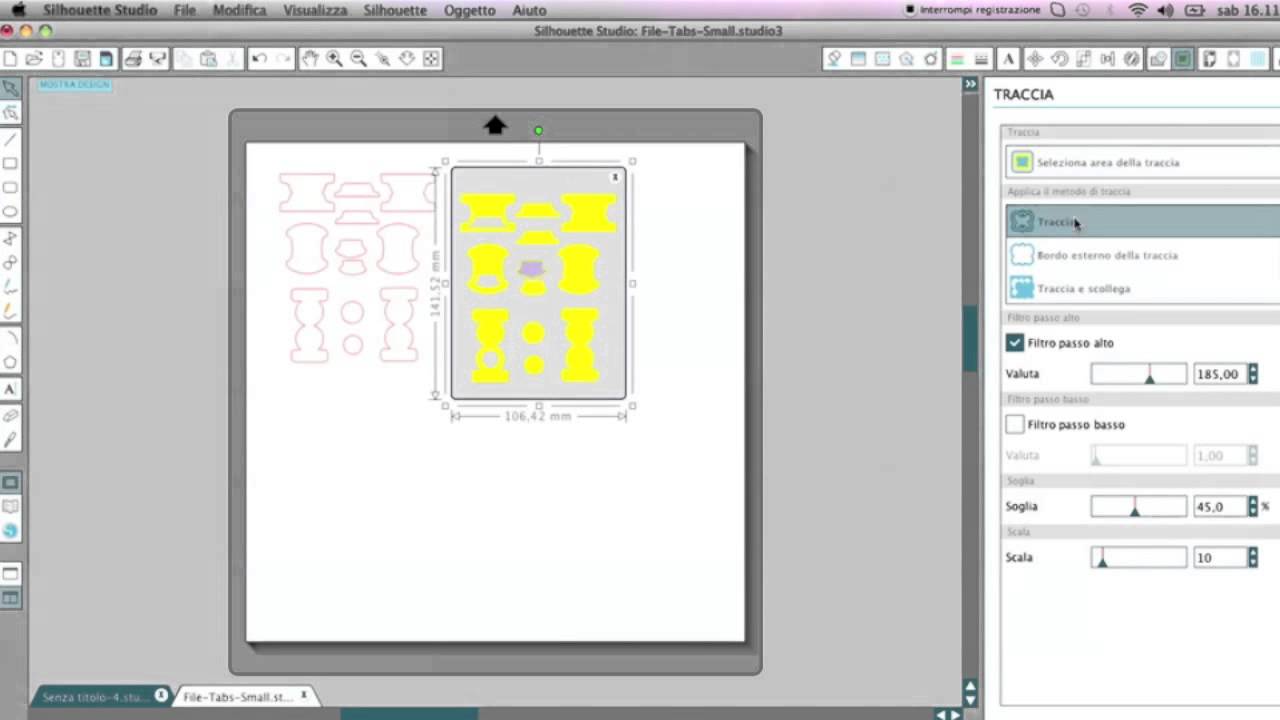The height and width of the screenshot is (720, 1280).
Task: Select the Text tool in the left toolbar
Action: pos(10,389)
